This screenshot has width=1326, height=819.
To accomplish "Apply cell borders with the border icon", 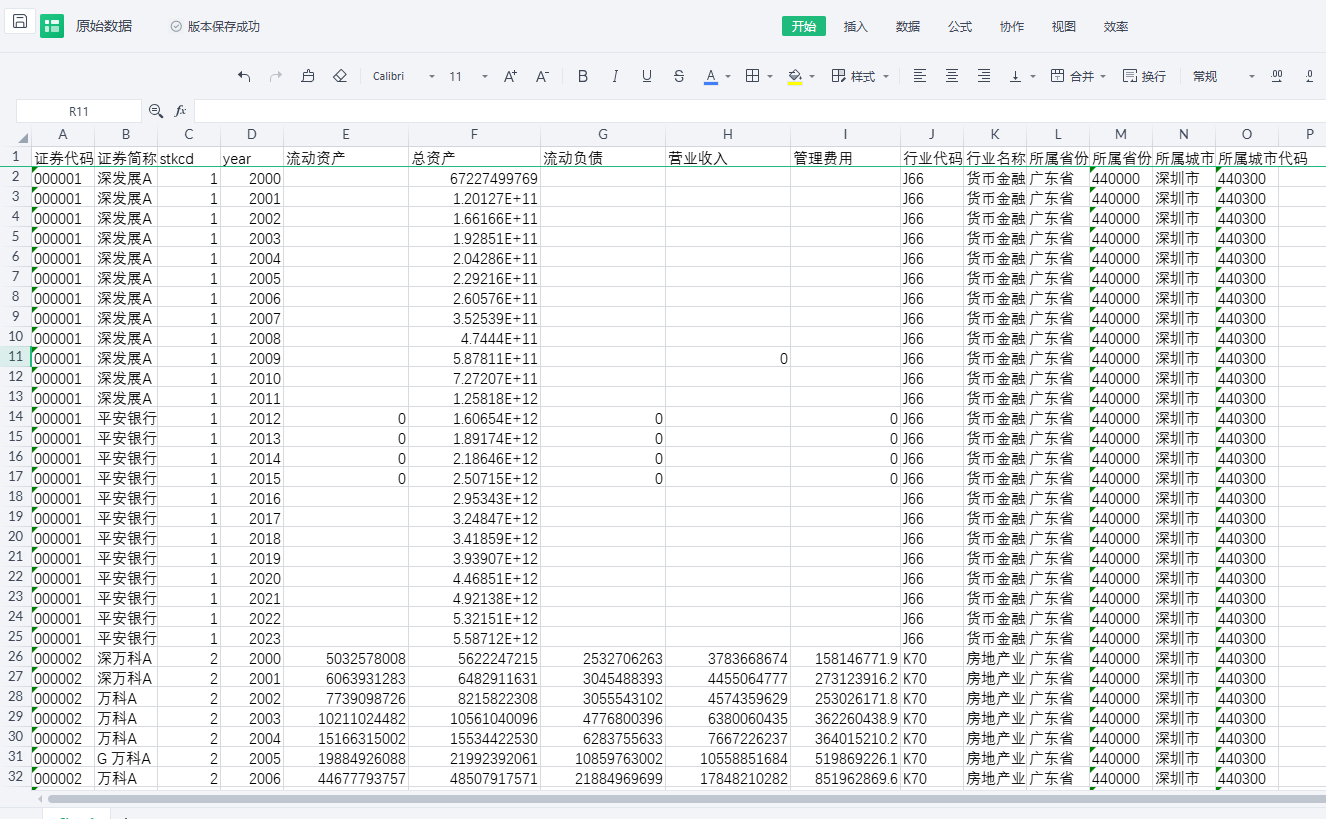I will 753,76.
